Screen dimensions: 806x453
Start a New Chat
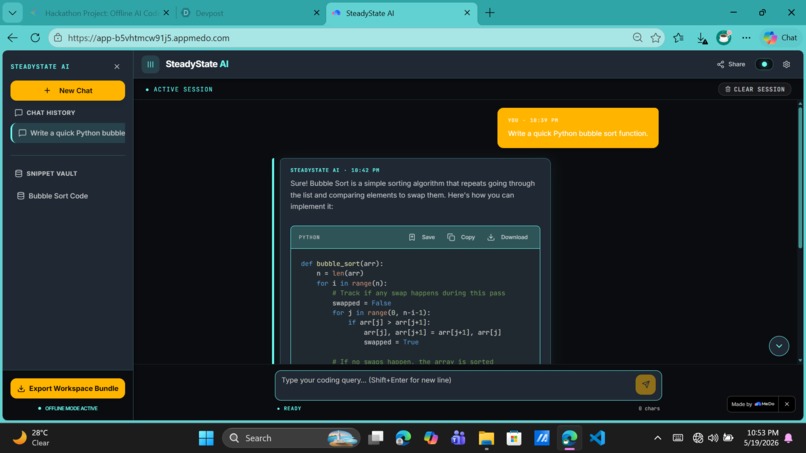pos(67,90)
